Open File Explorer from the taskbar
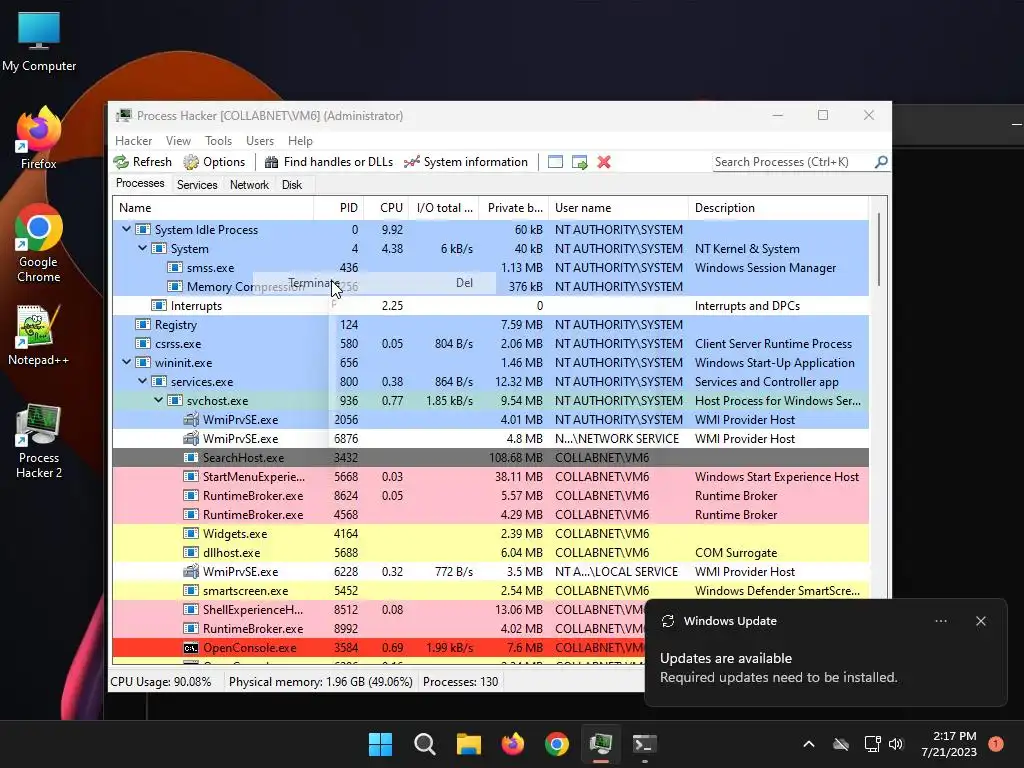This screenshot has width=1024, height=768. coord(469,744)
